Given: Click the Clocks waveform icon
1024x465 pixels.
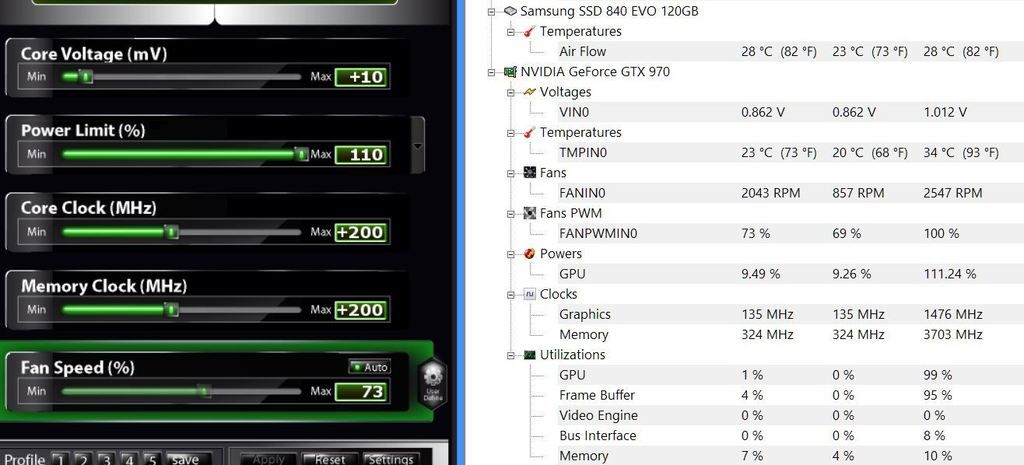Looking at the screenshot, I should click(530, 294).
